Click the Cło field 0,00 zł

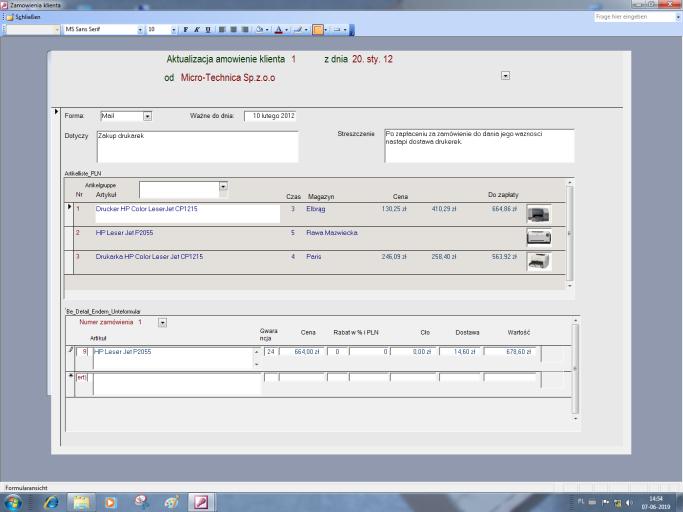(413, 352)
